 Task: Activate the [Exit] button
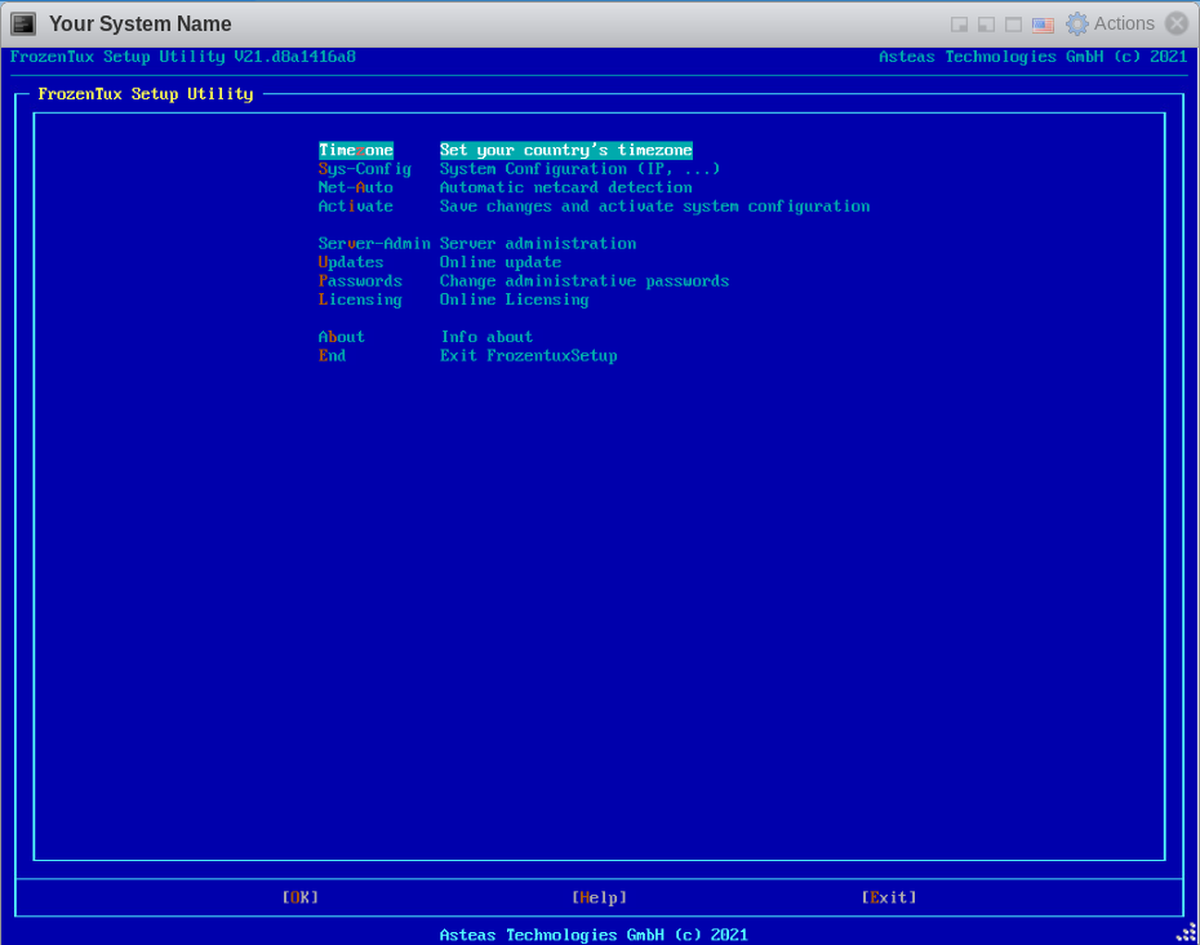pos(889,897)
